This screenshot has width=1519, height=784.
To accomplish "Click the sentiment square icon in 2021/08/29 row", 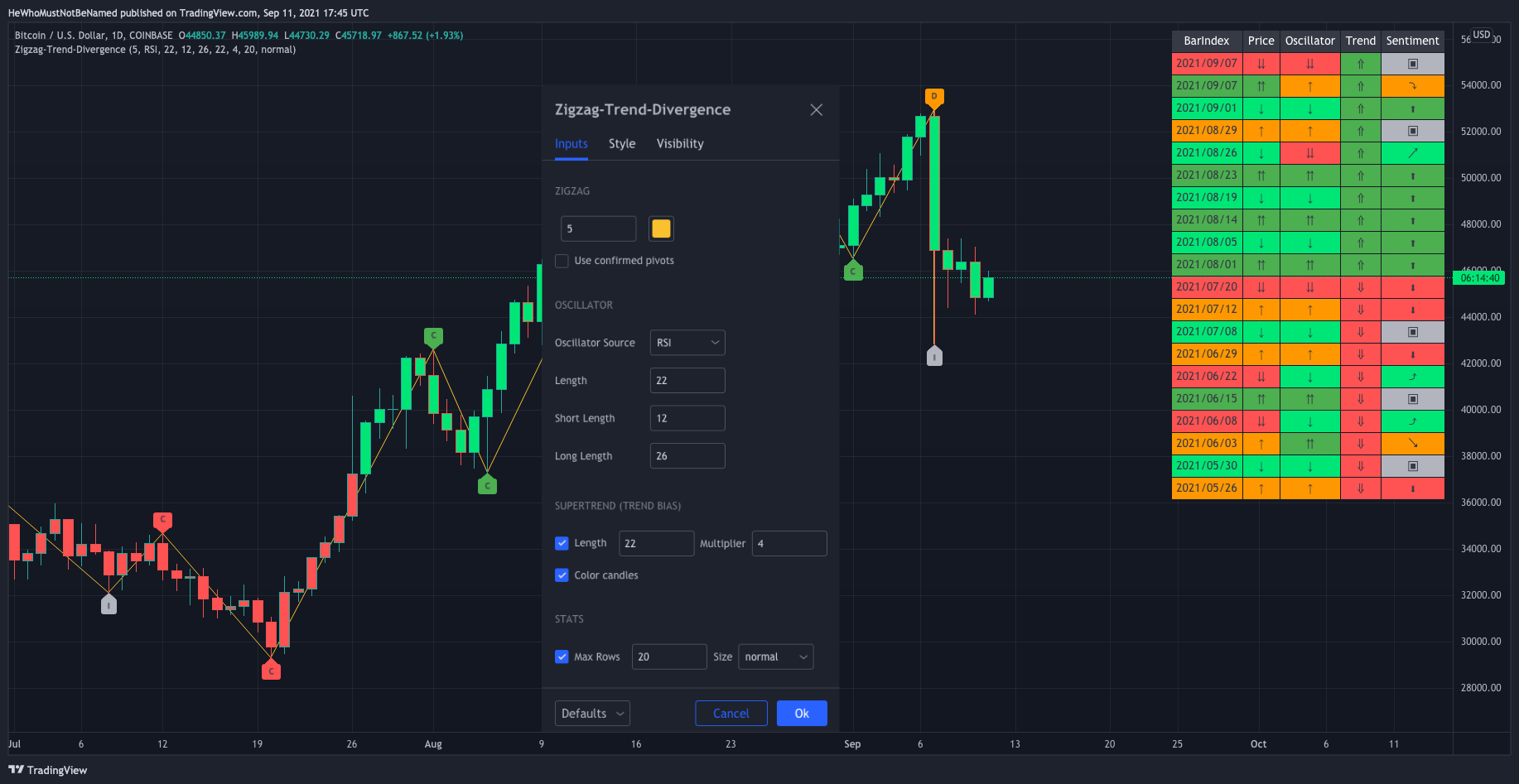I will pyautogui.click(x=1413, y=131).
